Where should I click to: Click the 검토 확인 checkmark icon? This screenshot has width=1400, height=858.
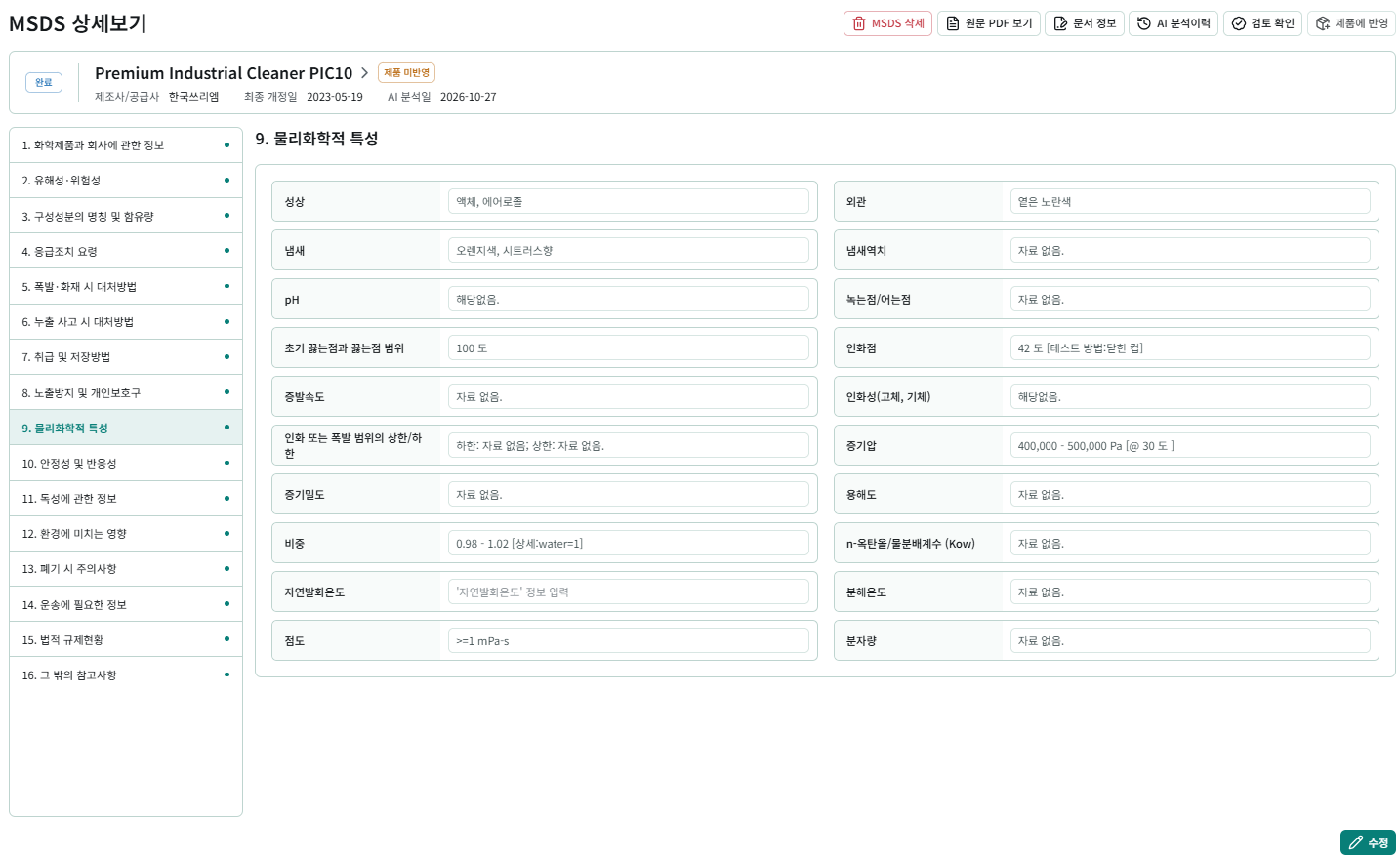pos(1239,23)
